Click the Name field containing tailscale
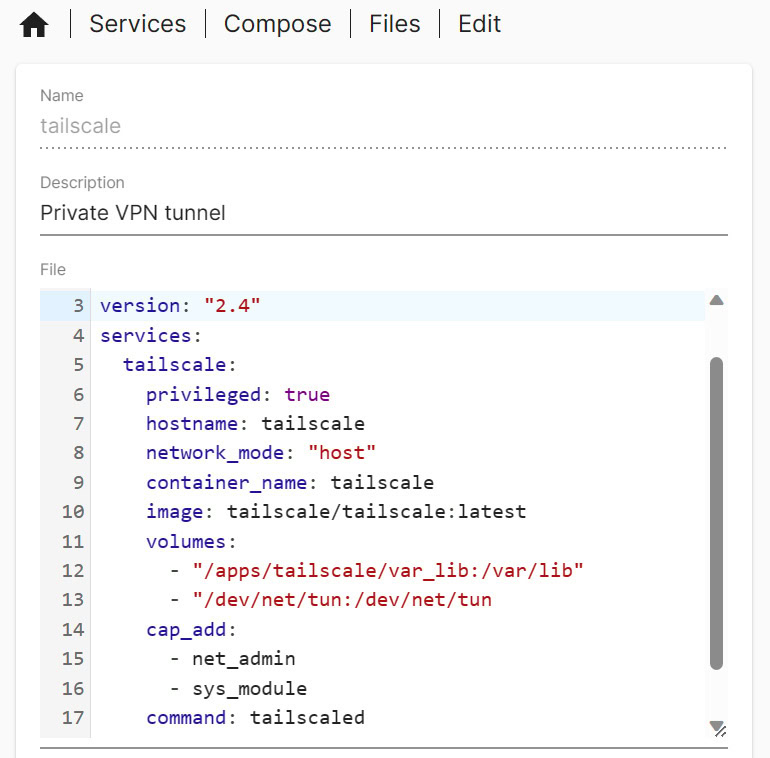Screen dimensions: 770x758 pyautogui.click(x=383, y=126)
